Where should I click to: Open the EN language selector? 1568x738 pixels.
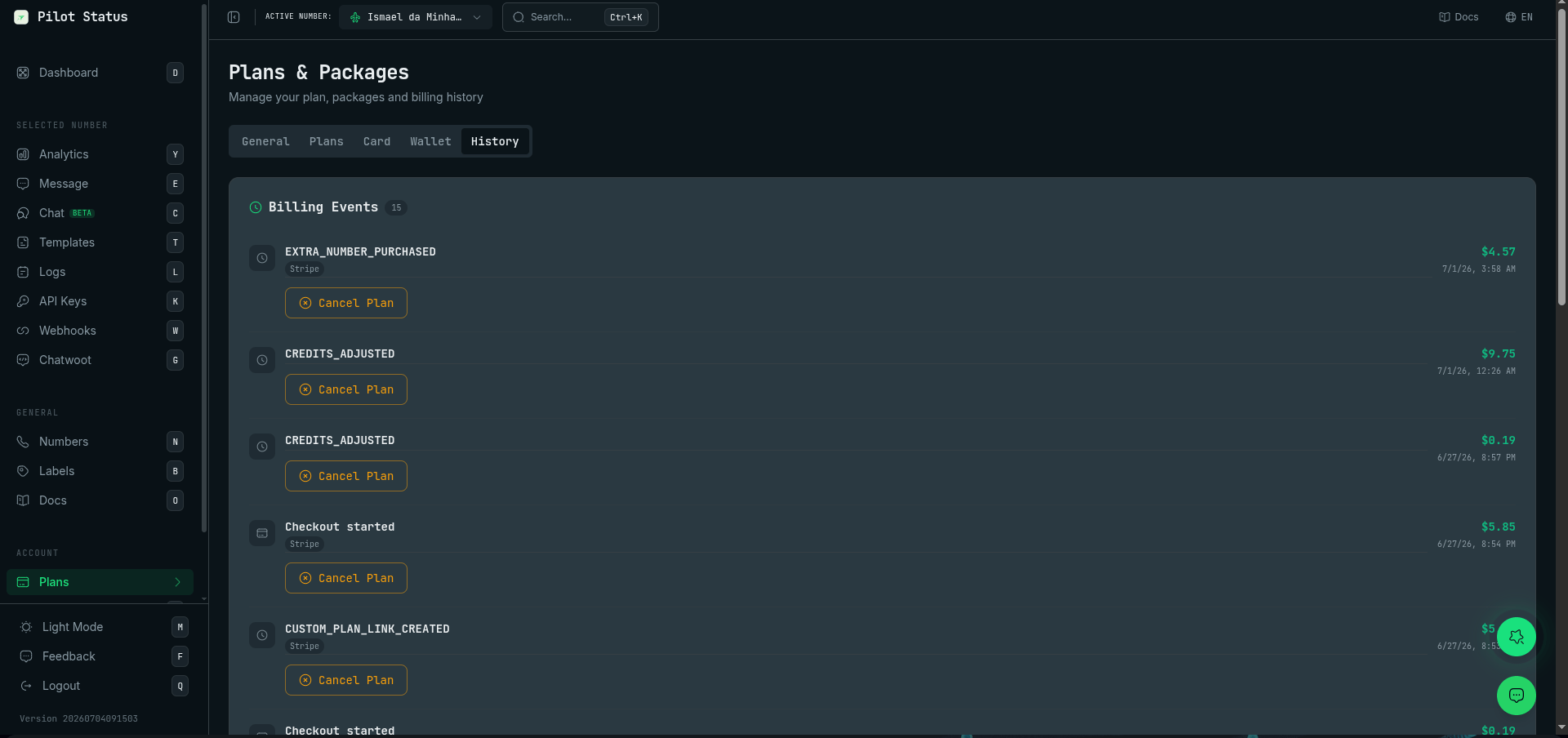point(1519,17)
